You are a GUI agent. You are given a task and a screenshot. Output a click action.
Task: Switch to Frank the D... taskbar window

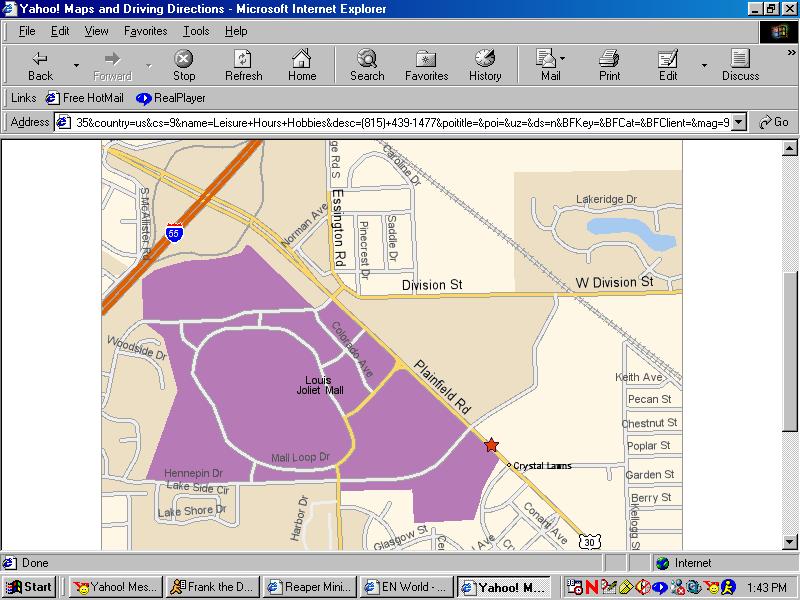click(213, 587)
